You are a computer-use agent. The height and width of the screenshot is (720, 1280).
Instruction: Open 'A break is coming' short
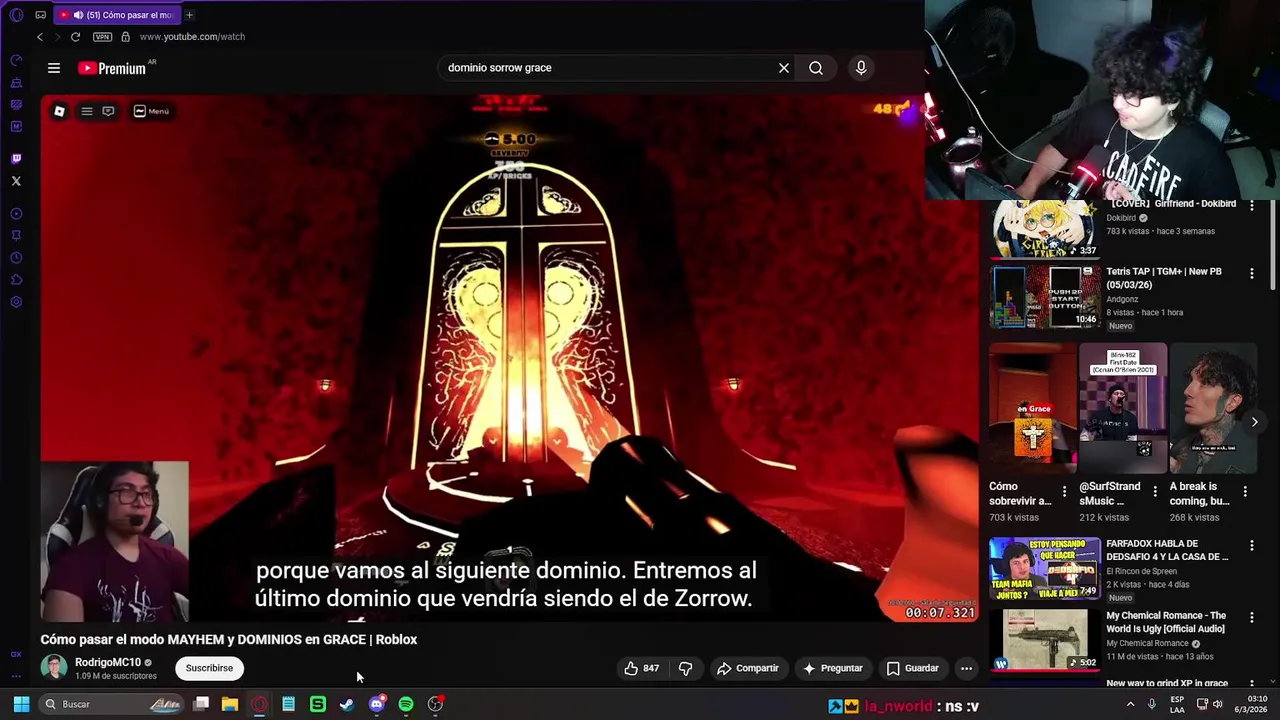(1213, 408)
